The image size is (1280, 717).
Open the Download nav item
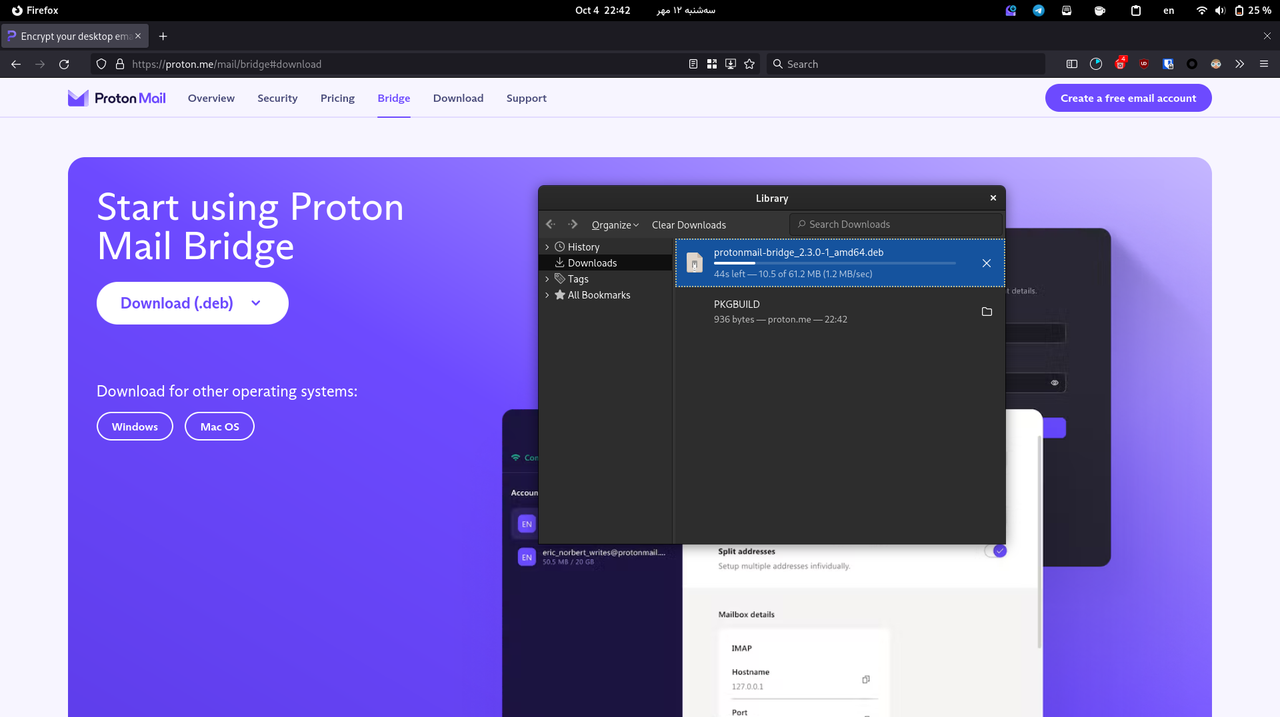click(458, 98)
